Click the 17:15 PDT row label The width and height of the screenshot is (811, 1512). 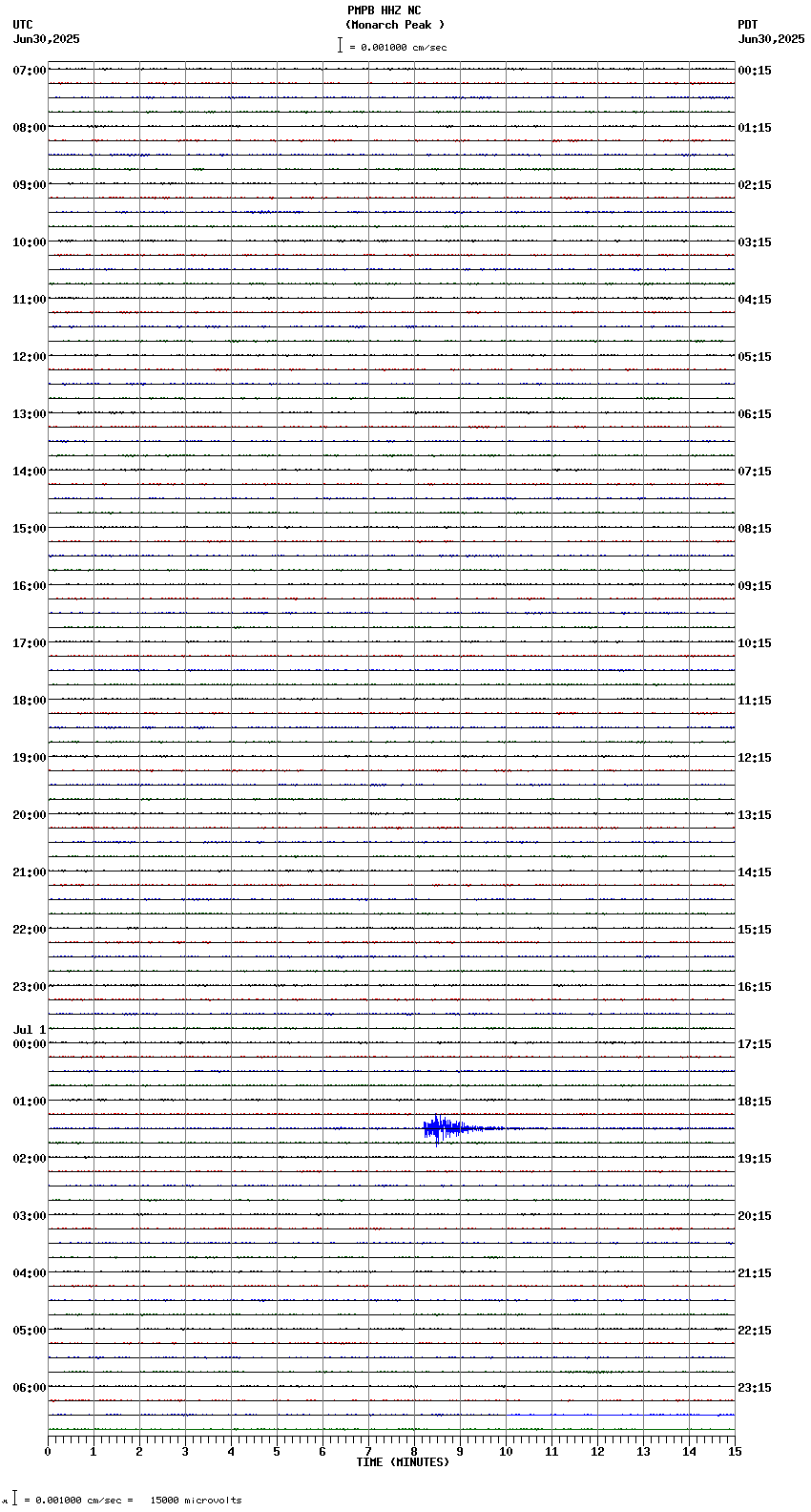[755, 1044]
